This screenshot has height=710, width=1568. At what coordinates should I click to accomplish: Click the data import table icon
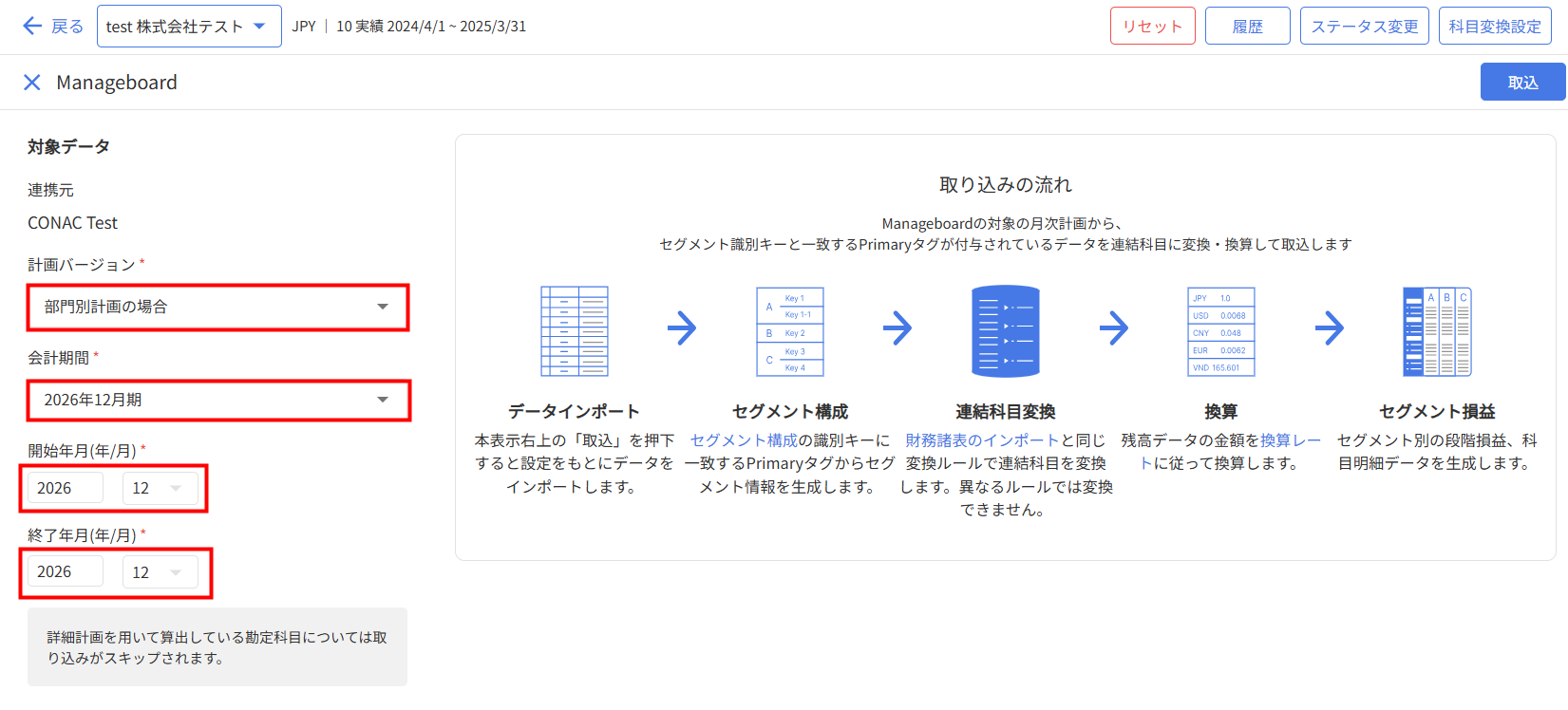coord(574,331)
